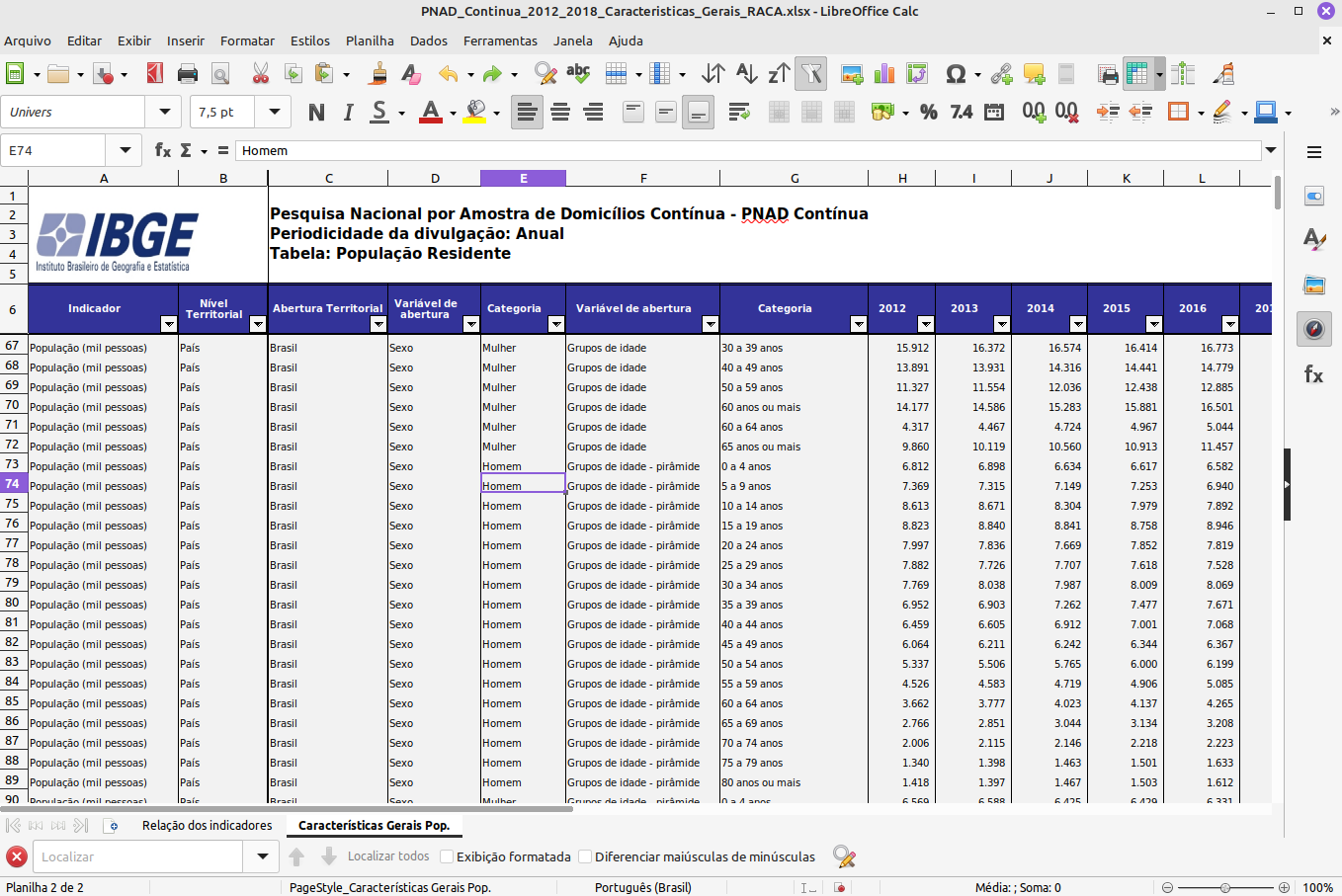Toggle bold formatting button

[316, 113]
